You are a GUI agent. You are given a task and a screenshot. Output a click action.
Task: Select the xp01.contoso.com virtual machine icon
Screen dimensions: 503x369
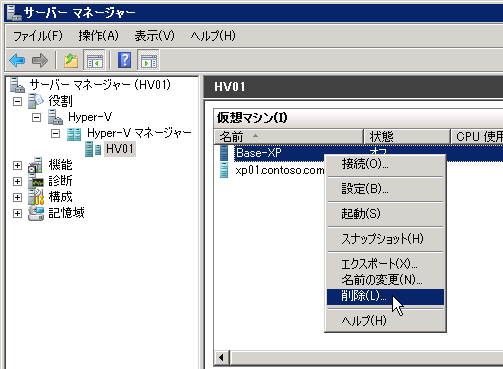click(x=224, y=170)
